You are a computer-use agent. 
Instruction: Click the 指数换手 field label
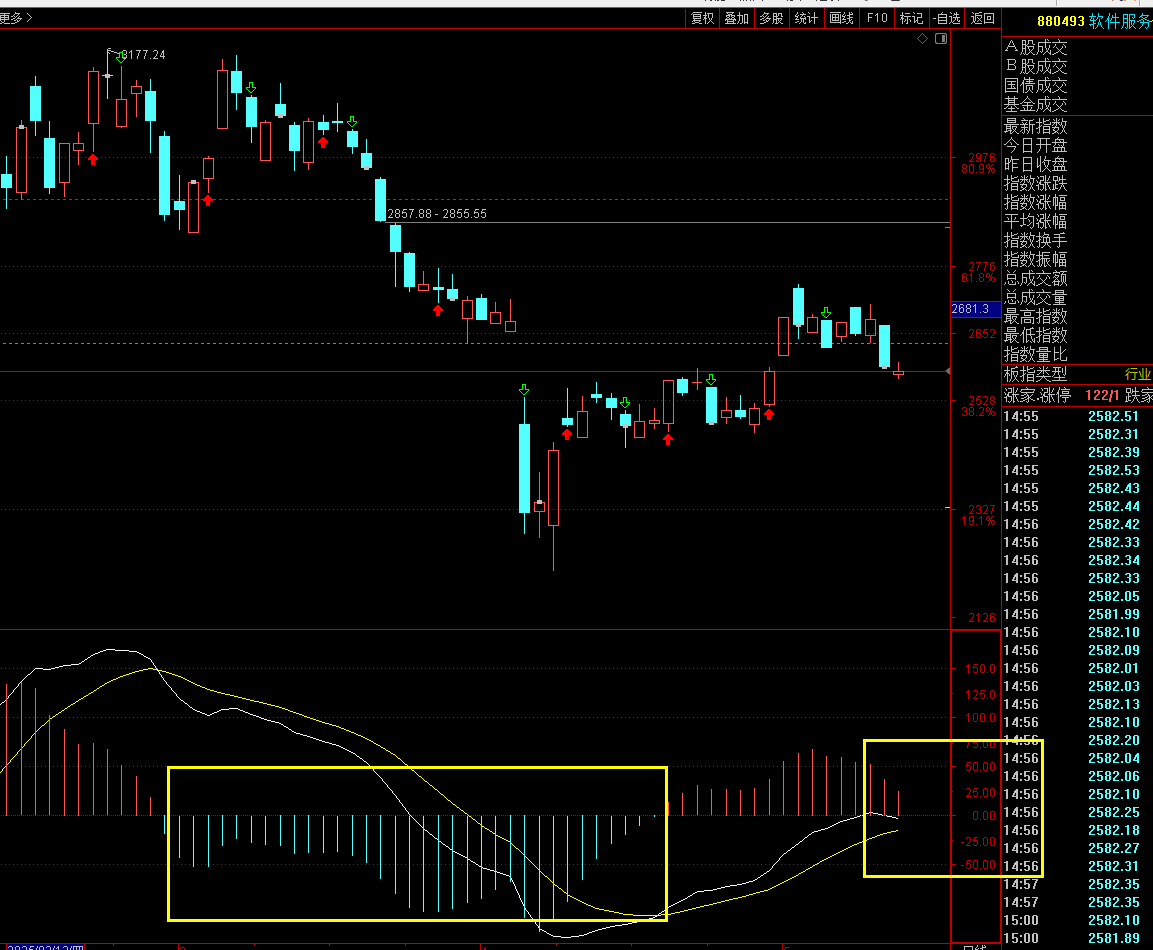1035,240
